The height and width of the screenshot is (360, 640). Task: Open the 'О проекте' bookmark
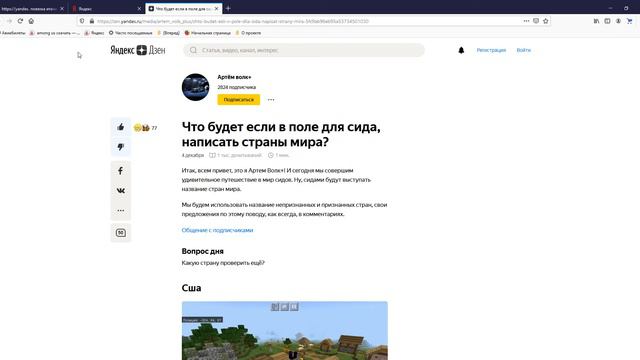[x=248, y=33]
